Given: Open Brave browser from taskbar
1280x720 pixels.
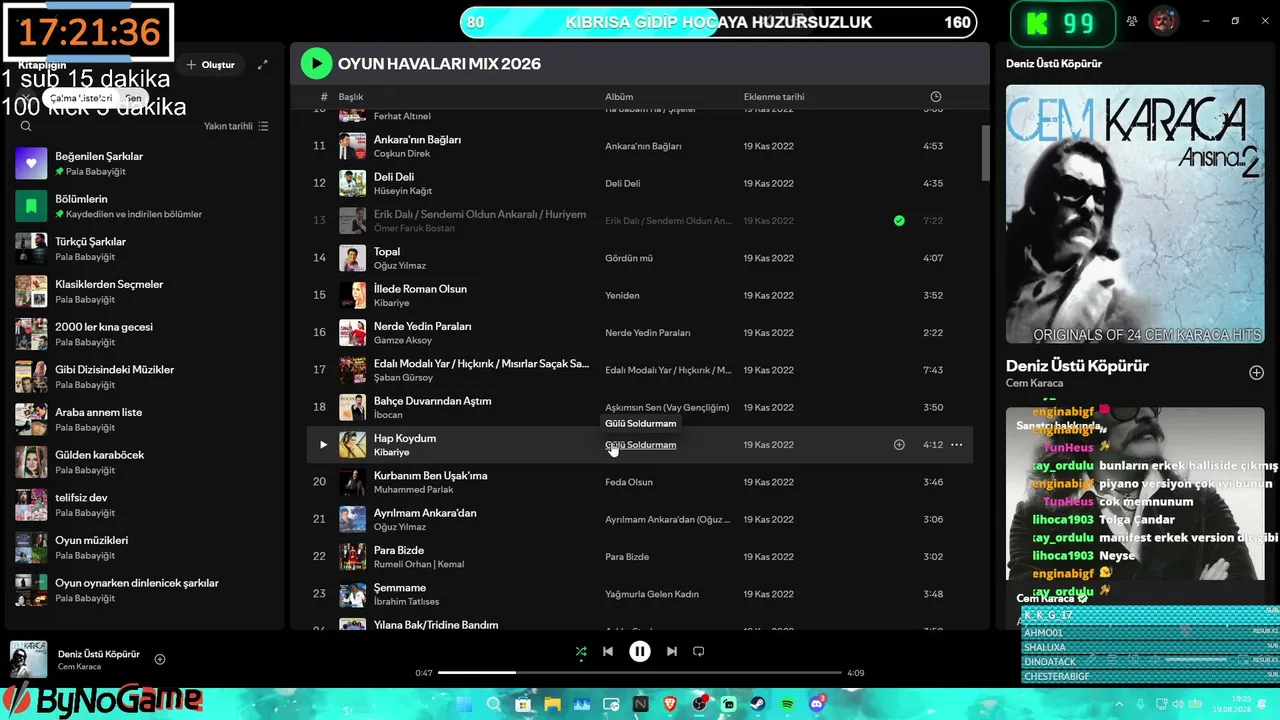Looking at the screenshot, I should click(x=670, y=705).
